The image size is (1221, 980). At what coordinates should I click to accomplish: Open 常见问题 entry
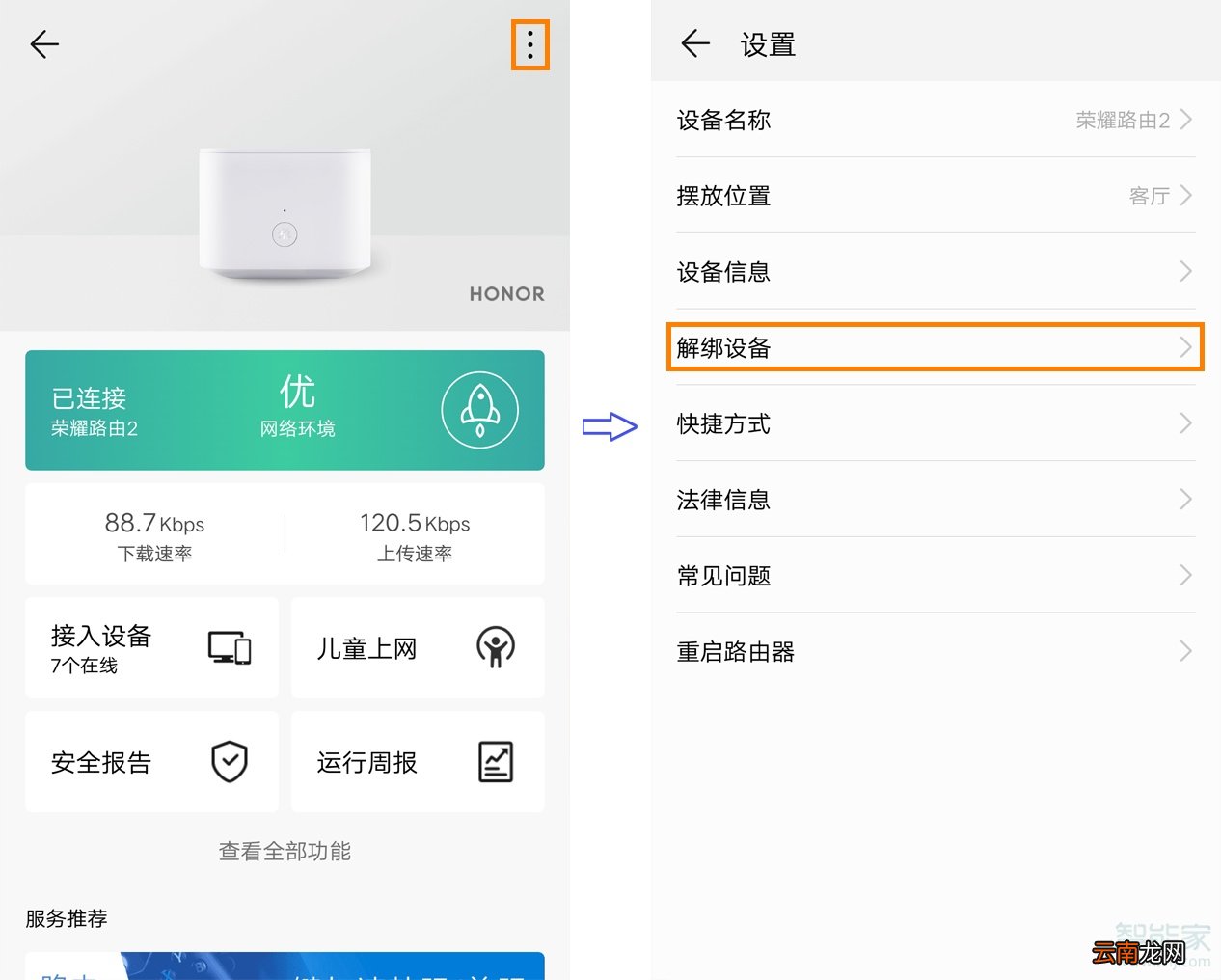(x=936, y=576)
